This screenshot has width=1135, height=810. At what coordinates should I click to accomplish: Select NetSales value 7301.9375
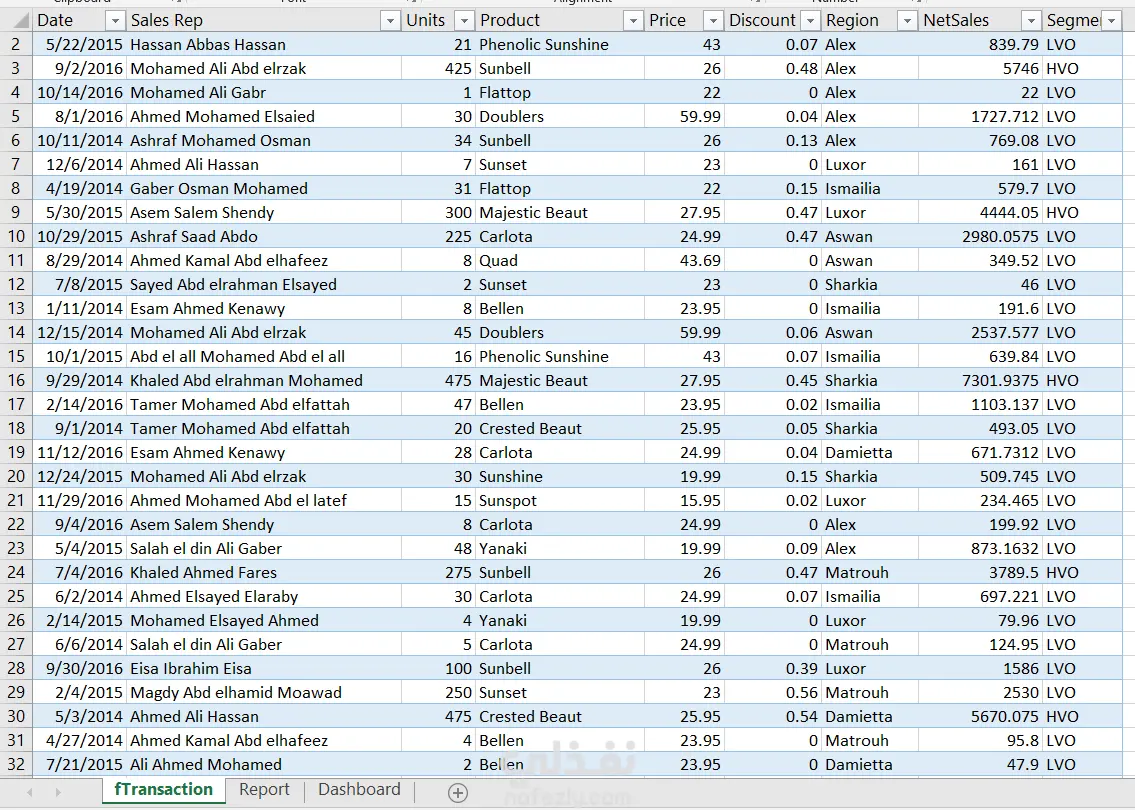point(980,380)
